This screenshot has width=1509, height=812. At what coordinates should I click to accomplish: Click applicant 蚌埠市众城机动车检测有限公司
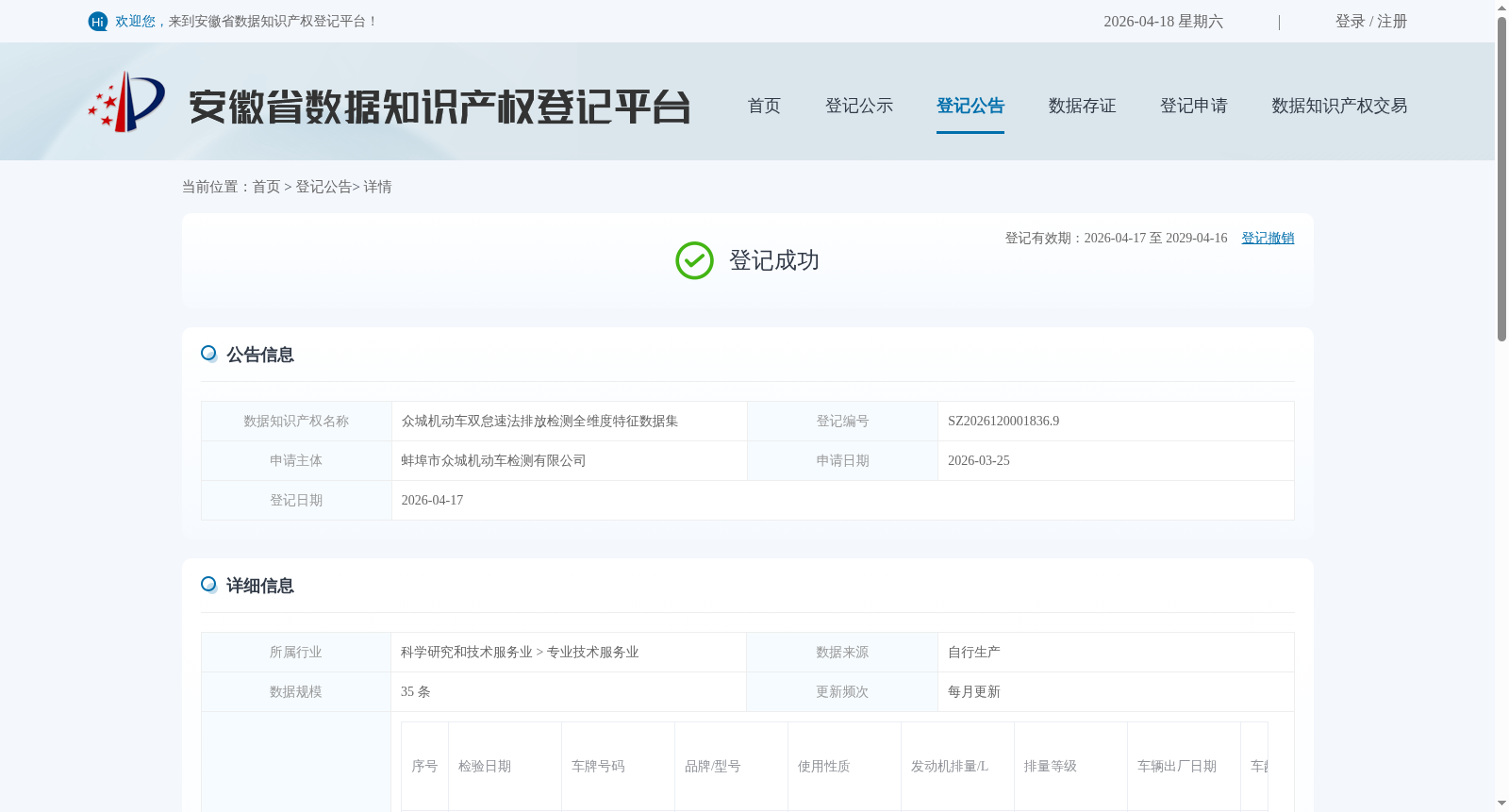493,460
